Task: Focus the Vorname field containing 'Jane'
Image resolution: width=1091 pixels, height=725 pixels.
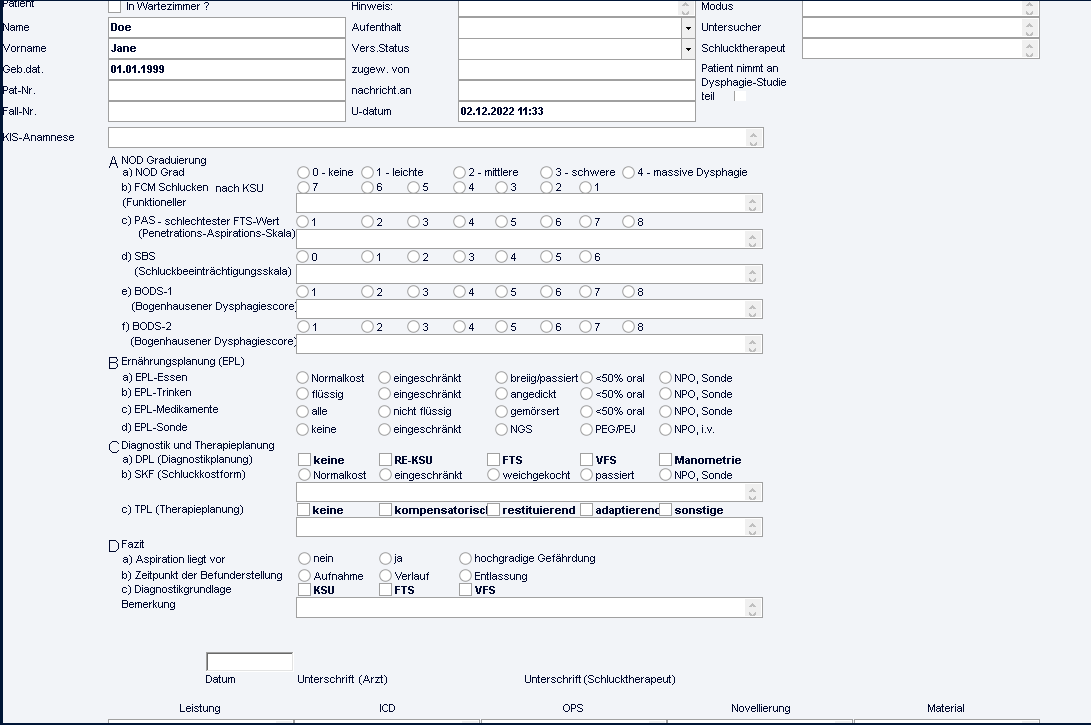Action: point(227,49)
